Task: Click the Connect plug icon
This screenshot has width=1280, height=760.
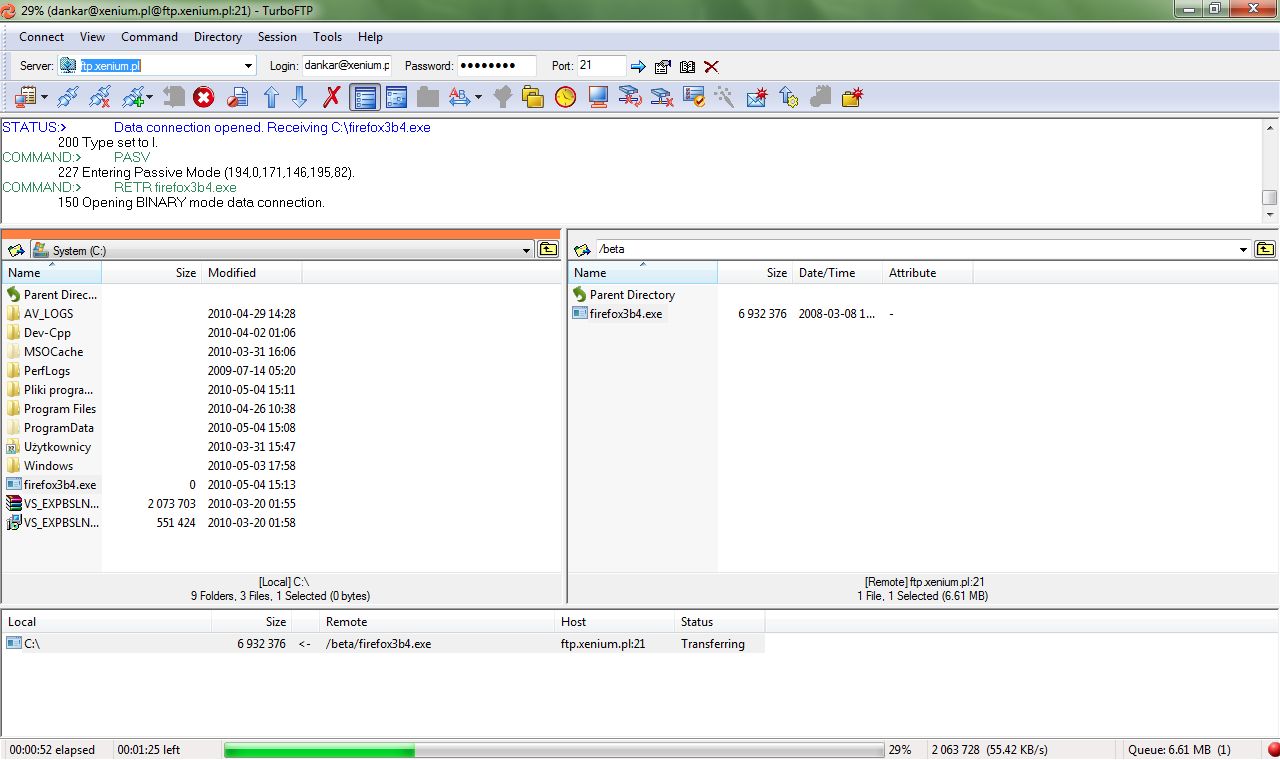Action: pyautogui.click(x=67, y=97)
